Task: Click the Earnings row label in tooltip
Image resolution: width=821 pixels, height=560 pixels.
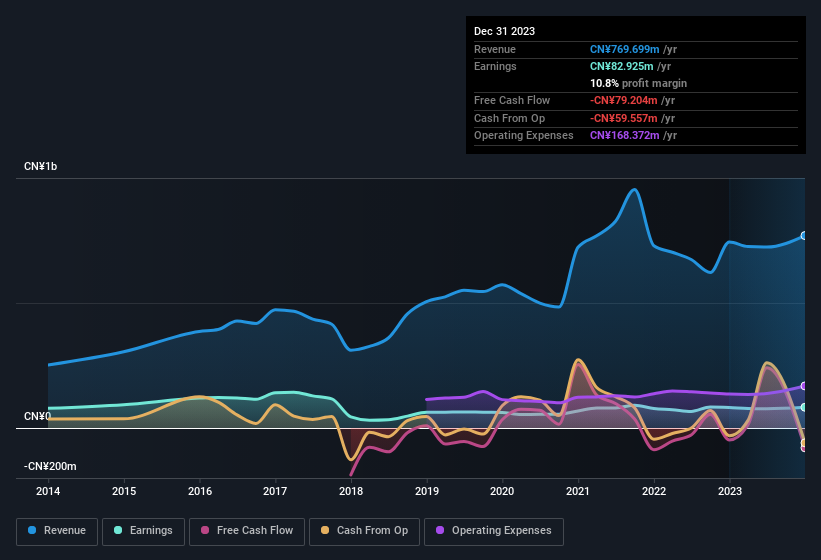Action: pos(495,66)
